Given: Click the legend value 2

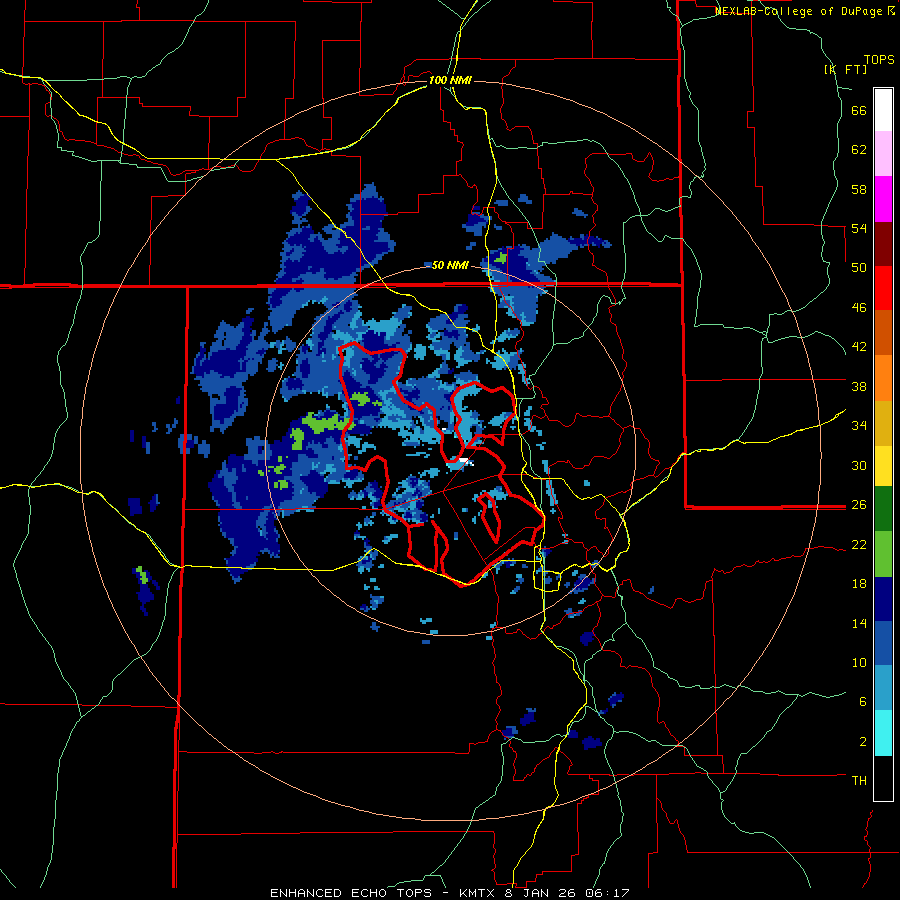Looking at the screenshot, I should 863,742.
